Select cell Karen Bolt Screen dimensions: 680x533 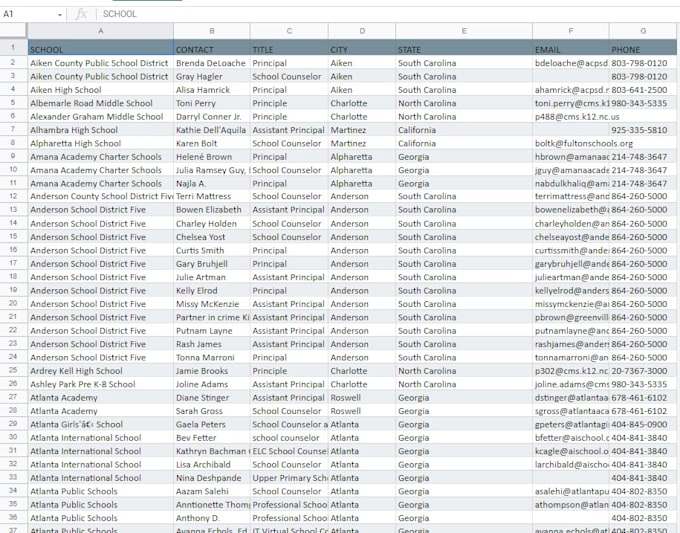coord(212,144)
